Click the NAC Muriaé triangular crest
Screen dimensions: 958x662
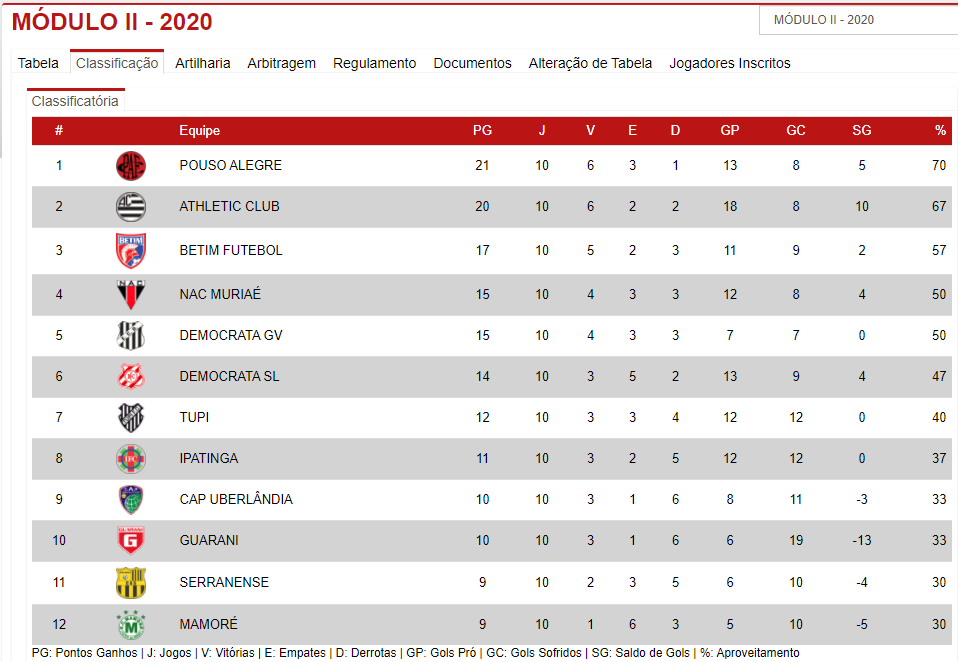coord(131,294)
